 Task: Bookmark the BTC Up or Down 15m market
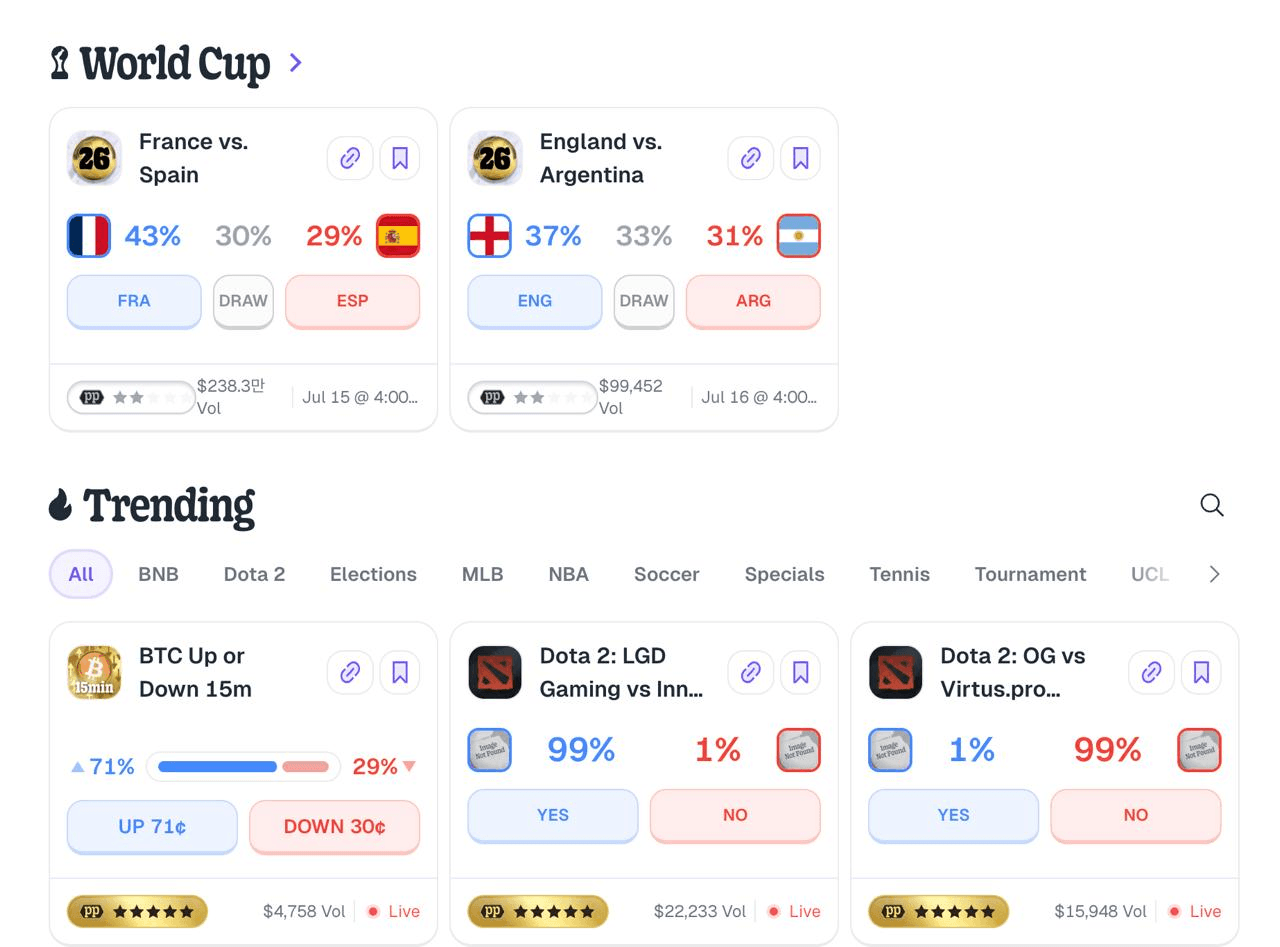pyautogui.click(x=400, y=672)
